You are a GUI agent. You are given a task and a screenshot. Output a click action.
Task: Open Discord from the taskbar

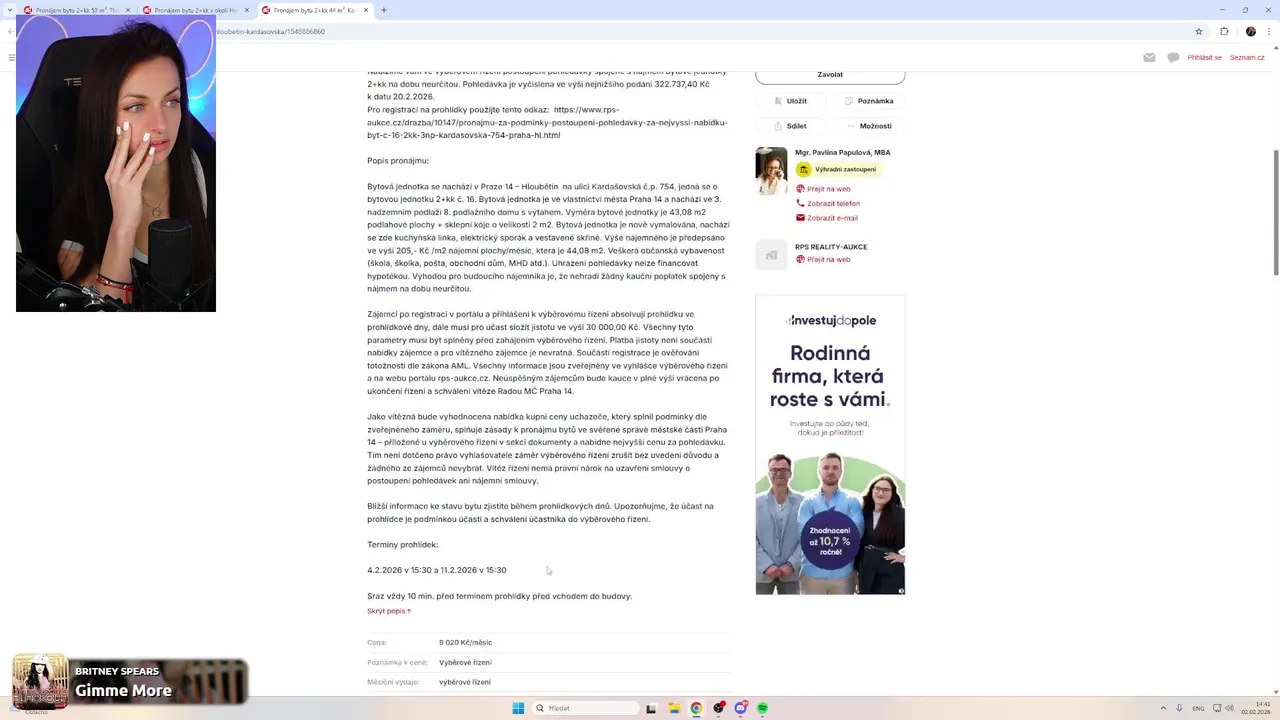click(741, 708)
